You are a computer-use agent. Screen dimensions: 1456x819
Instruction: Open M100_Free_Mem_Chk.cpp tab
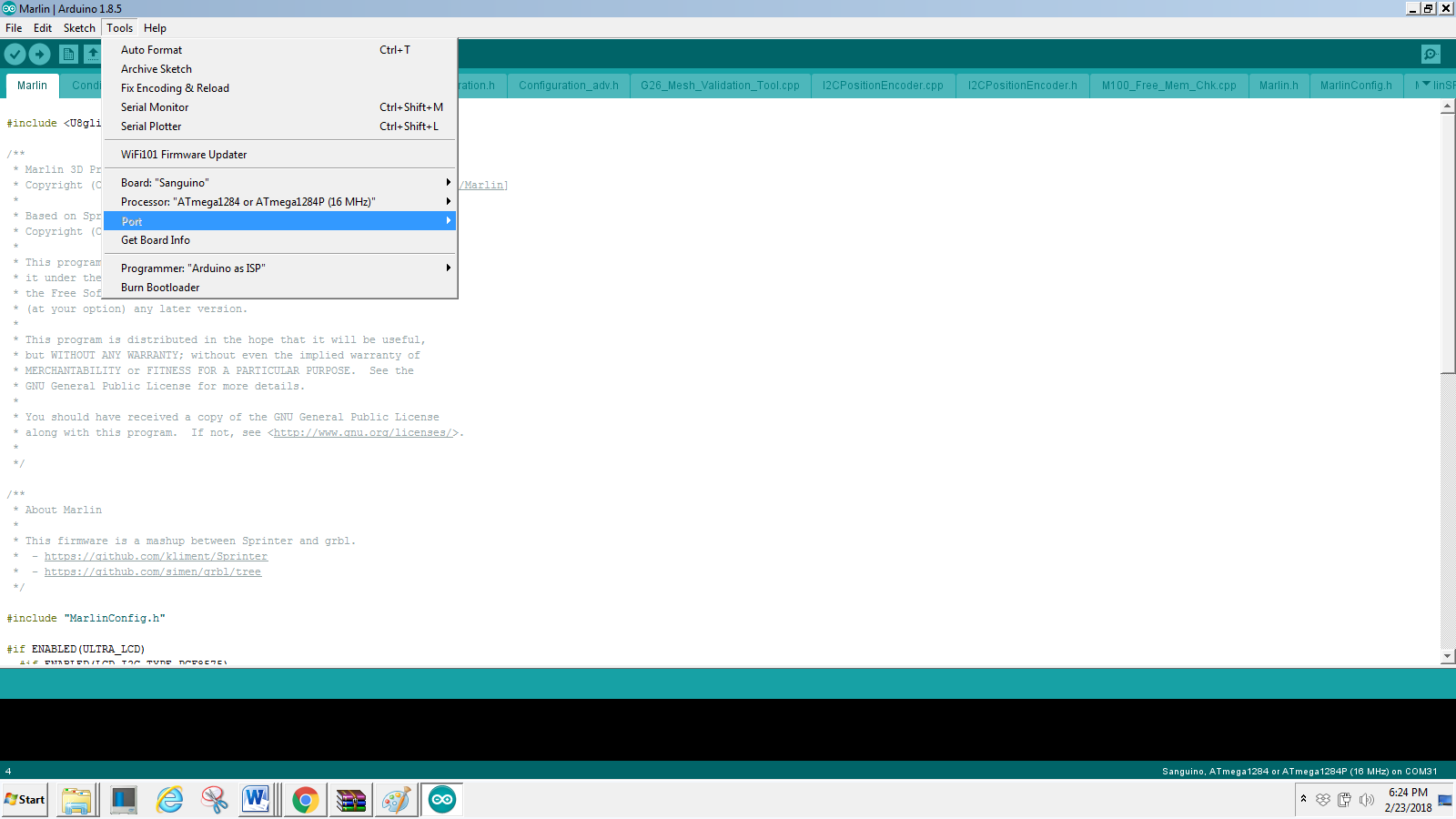1169,86
